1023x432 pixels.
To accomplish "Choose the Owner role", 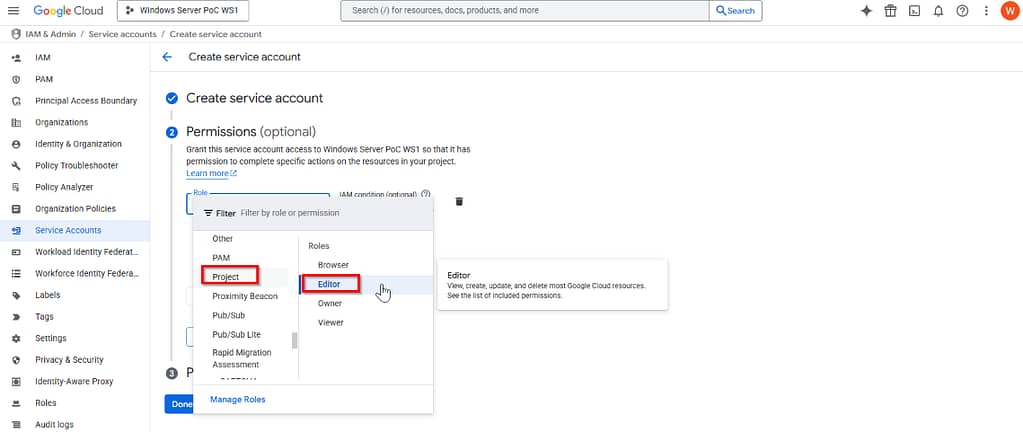I will pyautogui.click(x=330, y=303).
